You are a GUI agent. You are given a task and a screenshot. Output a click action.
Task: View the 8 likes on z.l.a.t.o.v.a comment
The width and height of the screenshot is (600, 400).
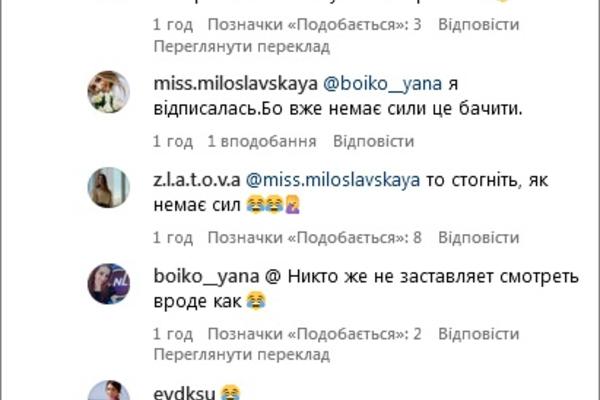point(315,238)
